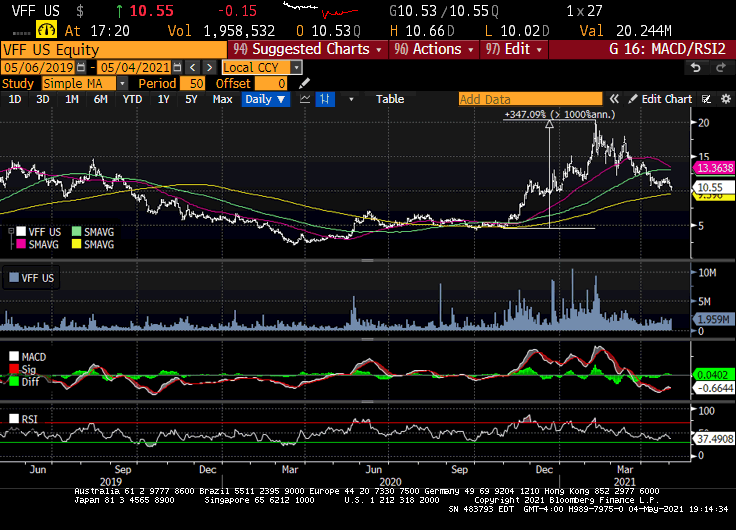Click the 10.55 last price axis label
736x530 pixels.
(714, 187)
